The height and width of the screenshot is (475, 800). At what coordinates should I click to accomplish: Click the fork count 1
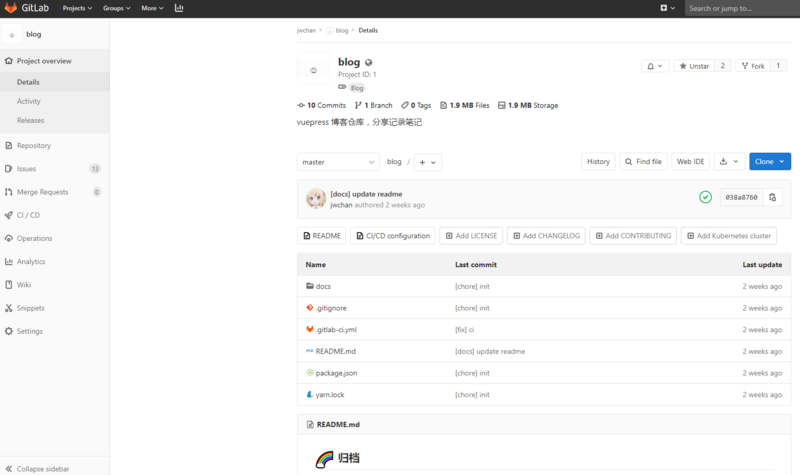click(x=778, y=66)
